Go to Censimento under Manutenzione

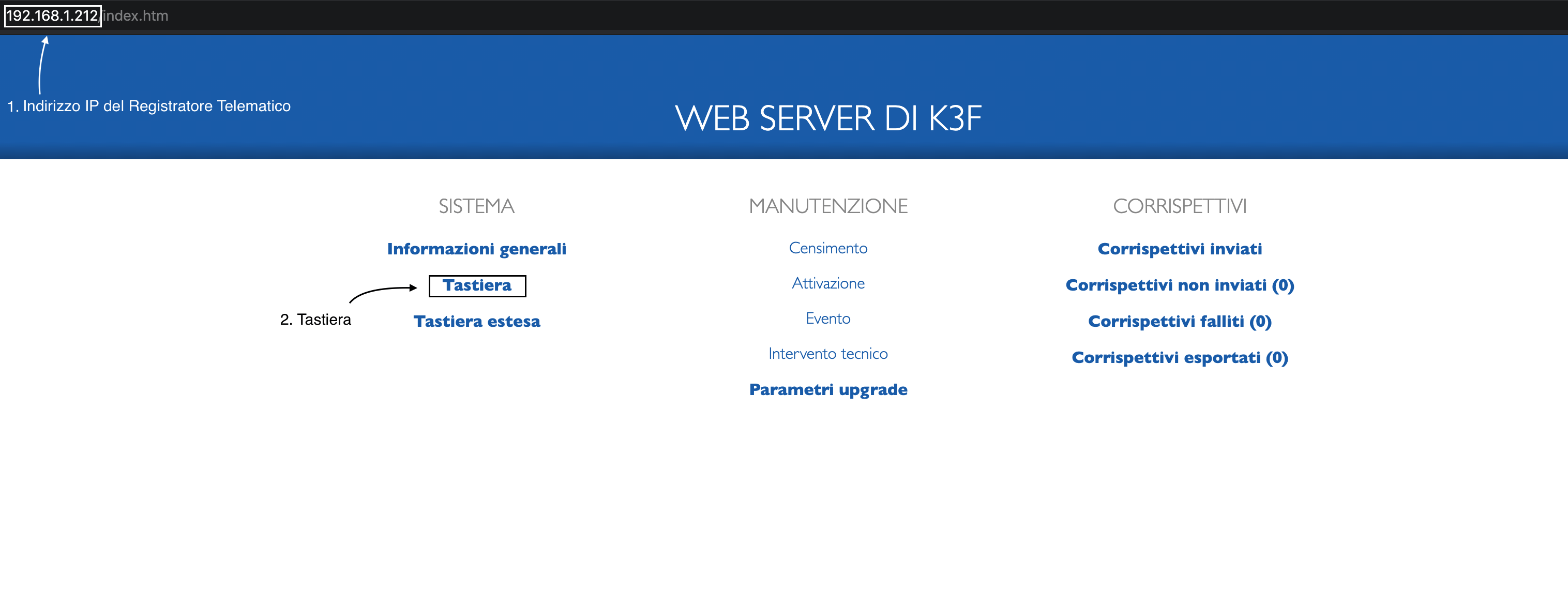pyautogui.click(x=828, y=248)
